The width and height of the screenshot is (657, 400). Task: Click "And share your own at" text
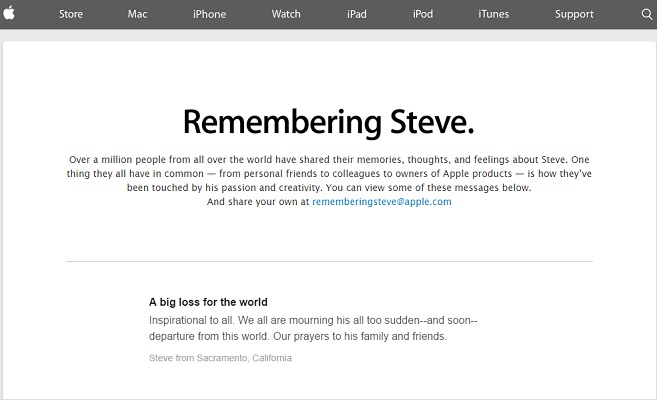pyautogui.click(x=258, y=201)
